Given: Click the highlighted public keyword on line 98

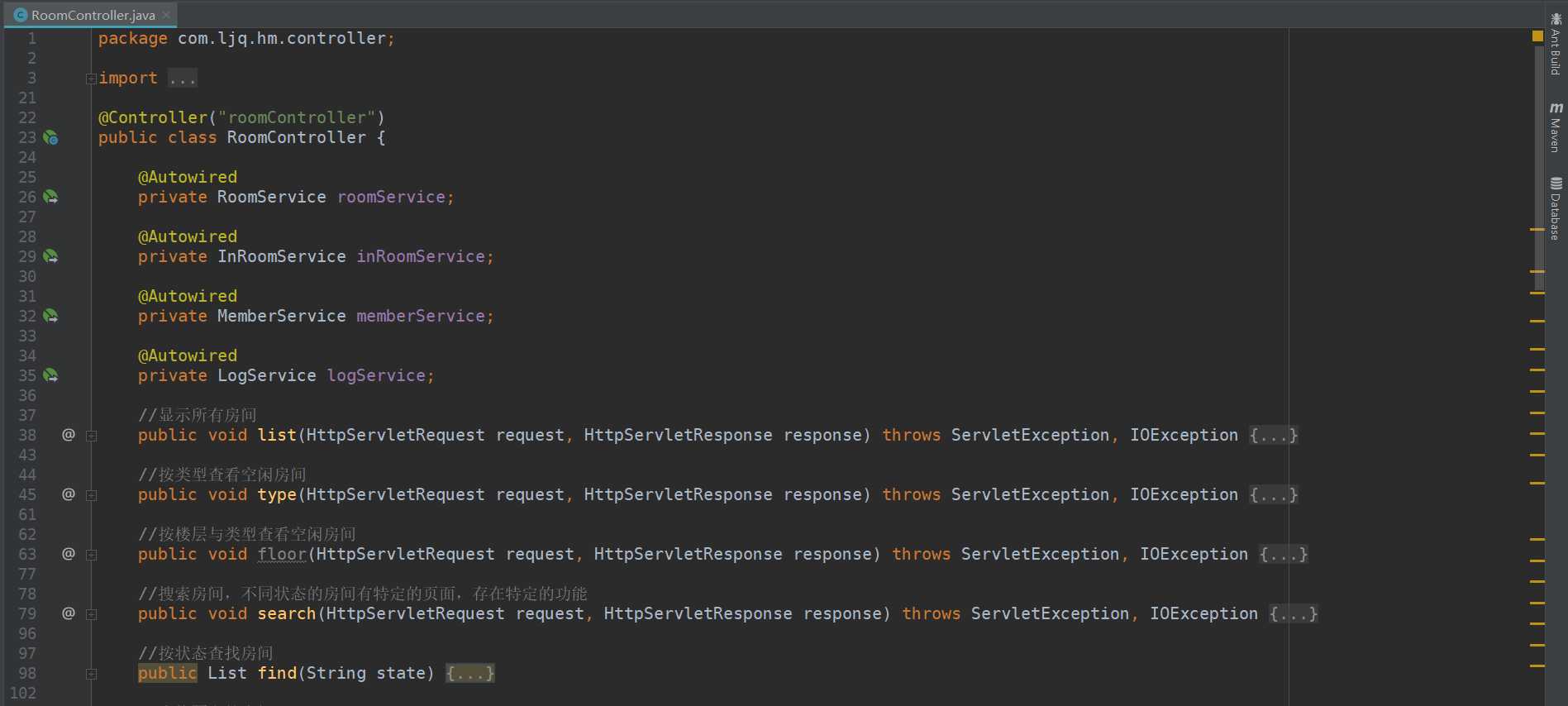Looking at the screenshot, I should [x=168, y=673].
